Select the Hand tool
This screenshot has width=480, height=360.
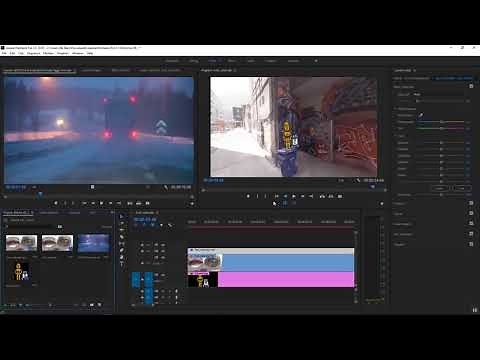pos(122,257)
